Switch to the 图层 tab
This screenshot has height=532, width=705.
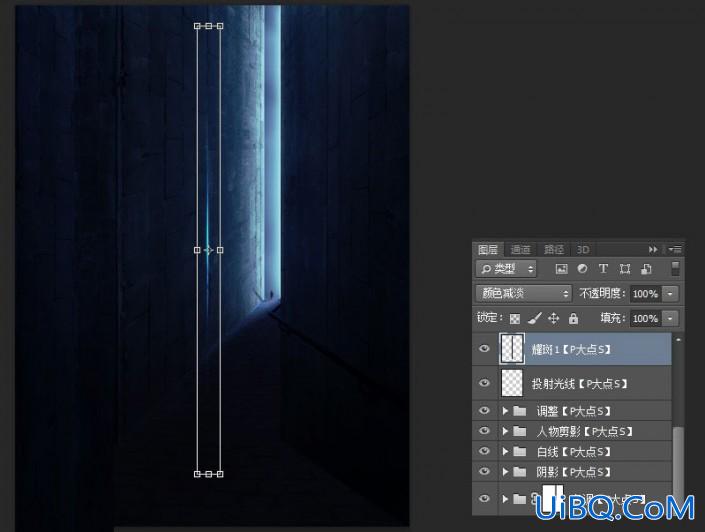[488, 249]
